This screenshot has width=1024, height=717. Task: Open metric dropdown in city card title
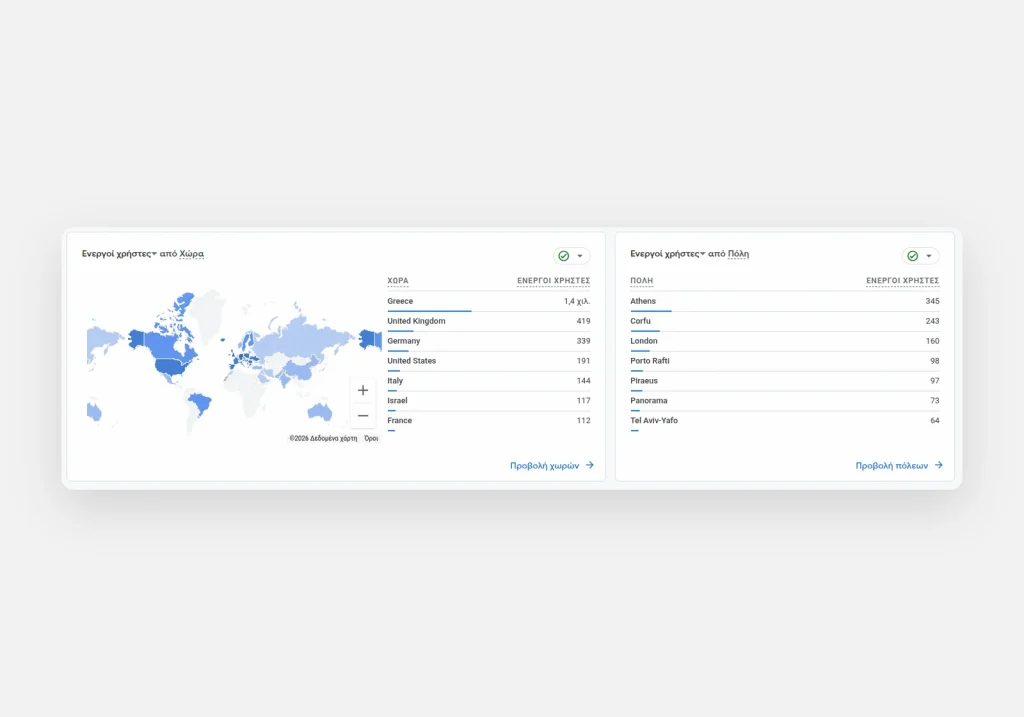667,253
